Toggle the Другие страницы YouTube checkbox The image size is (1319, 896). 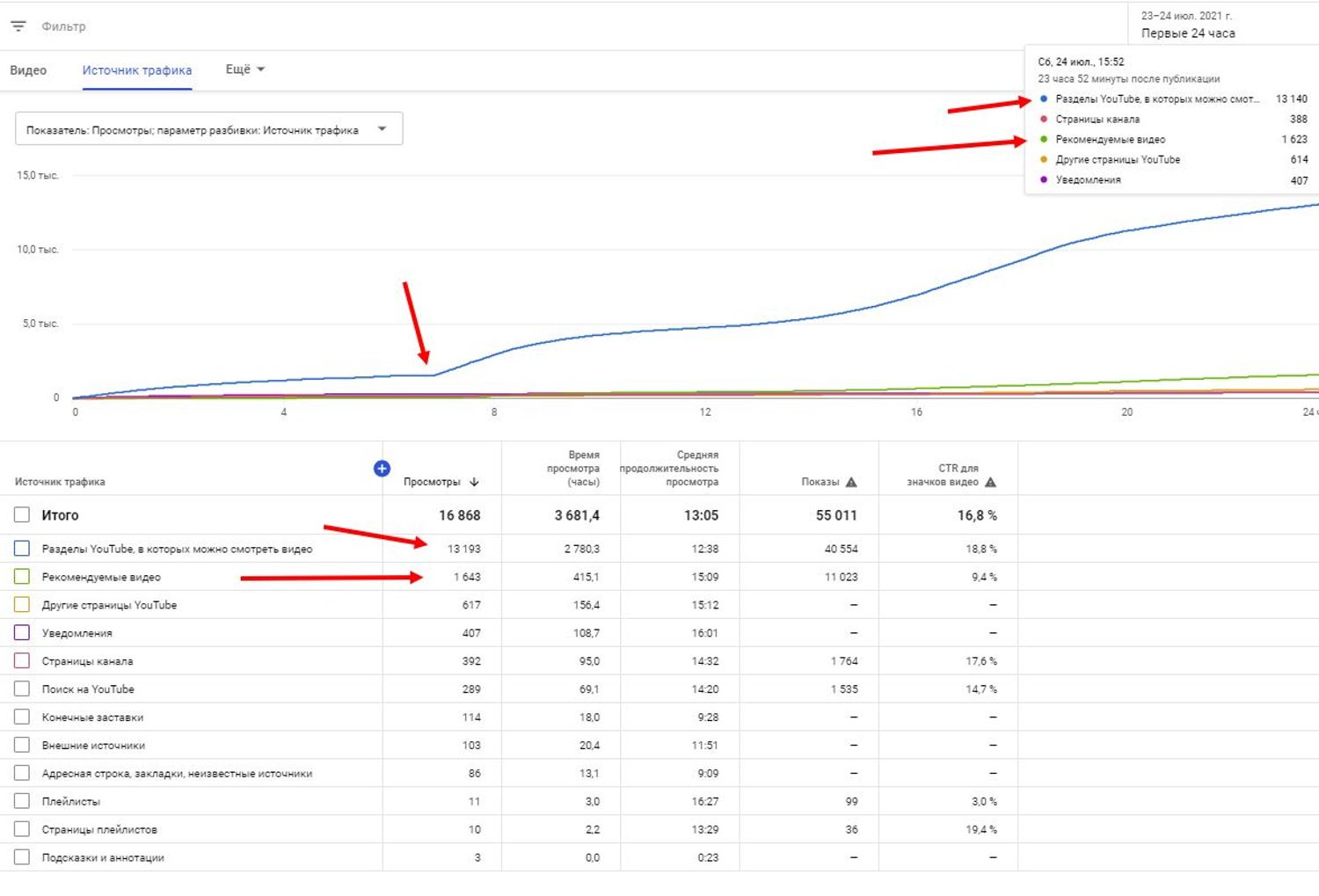[22, 605]
